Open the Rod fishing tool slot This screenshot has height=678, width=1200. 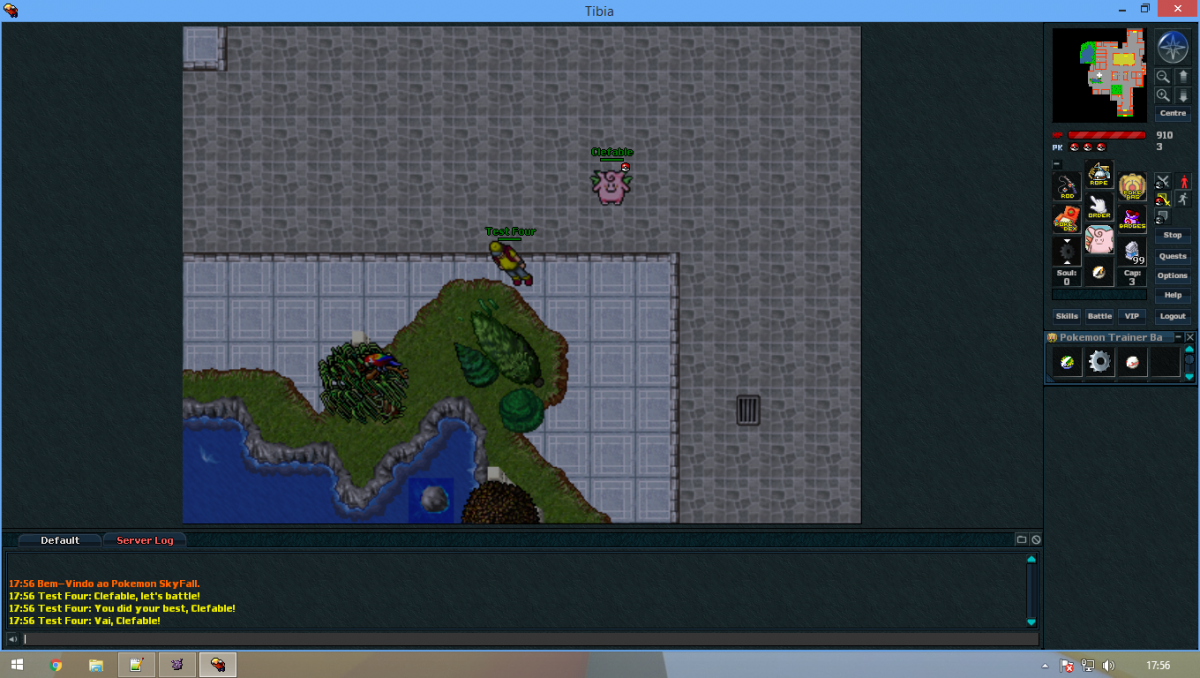[1066, 186]
